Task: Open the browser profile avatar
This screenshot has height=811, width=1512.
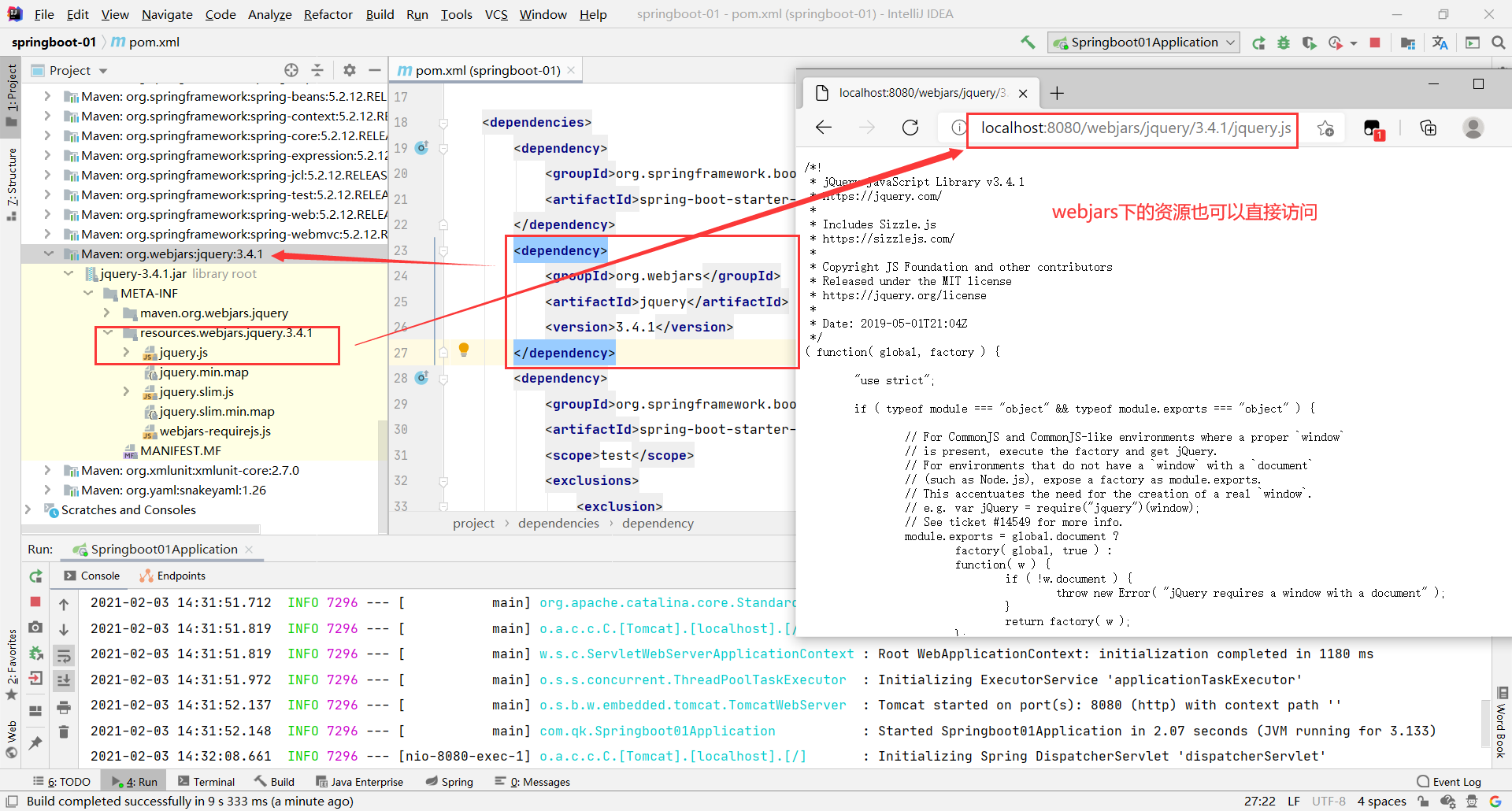Action: [x=1473, y=128]
